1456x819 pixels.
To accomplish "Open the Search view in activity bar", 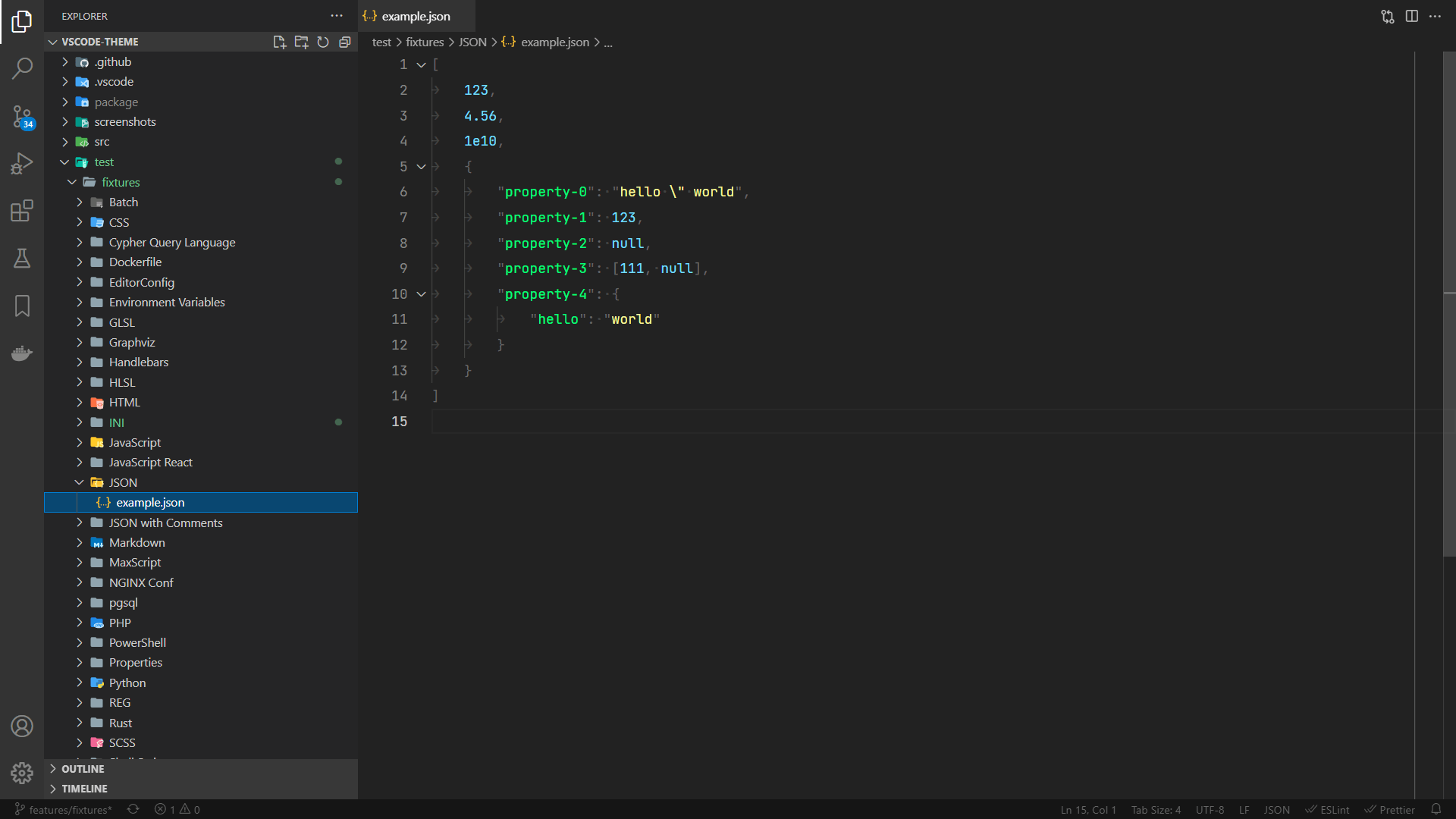I will [x=22, y=68].
